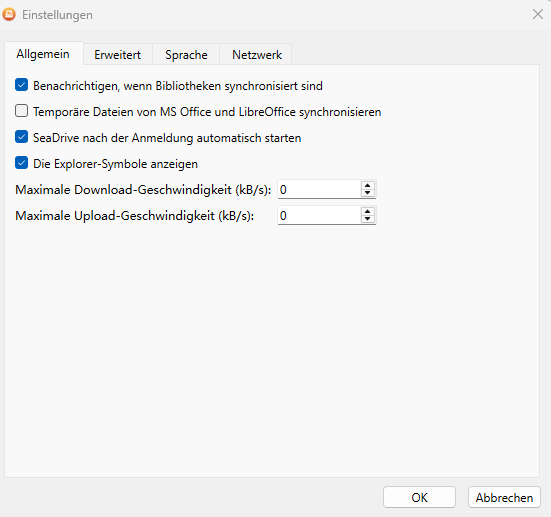Select the Allgemein tab
551x517 pixels.
pos(43,54)
